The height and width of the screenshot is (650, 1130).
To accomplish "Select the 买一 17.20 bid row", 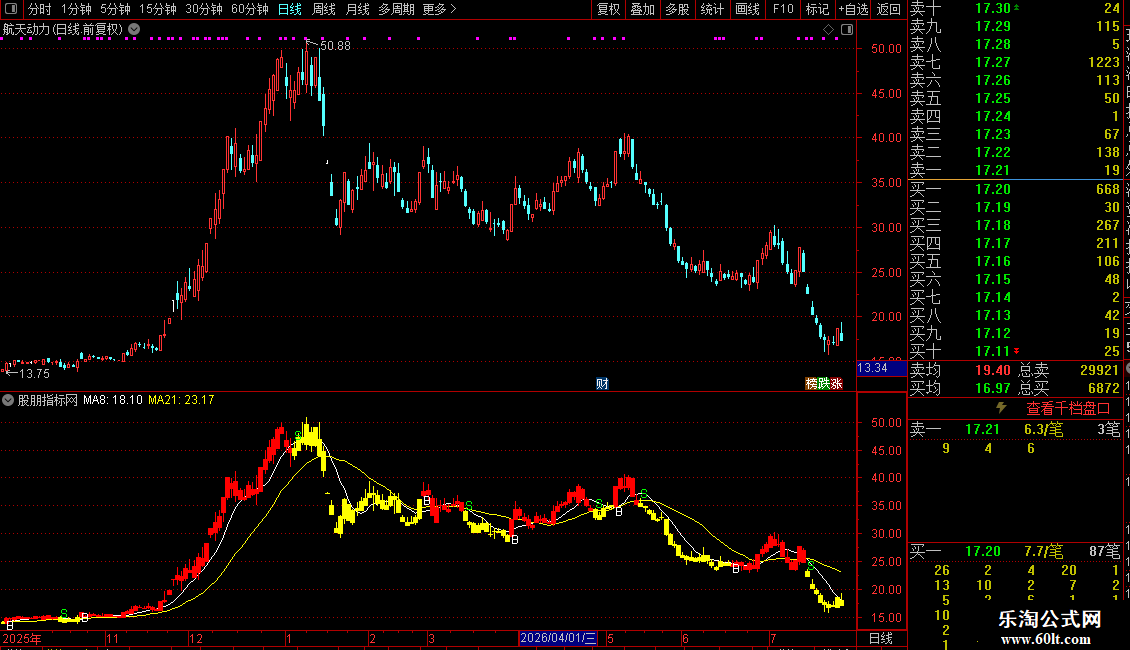I will 1015,189.
